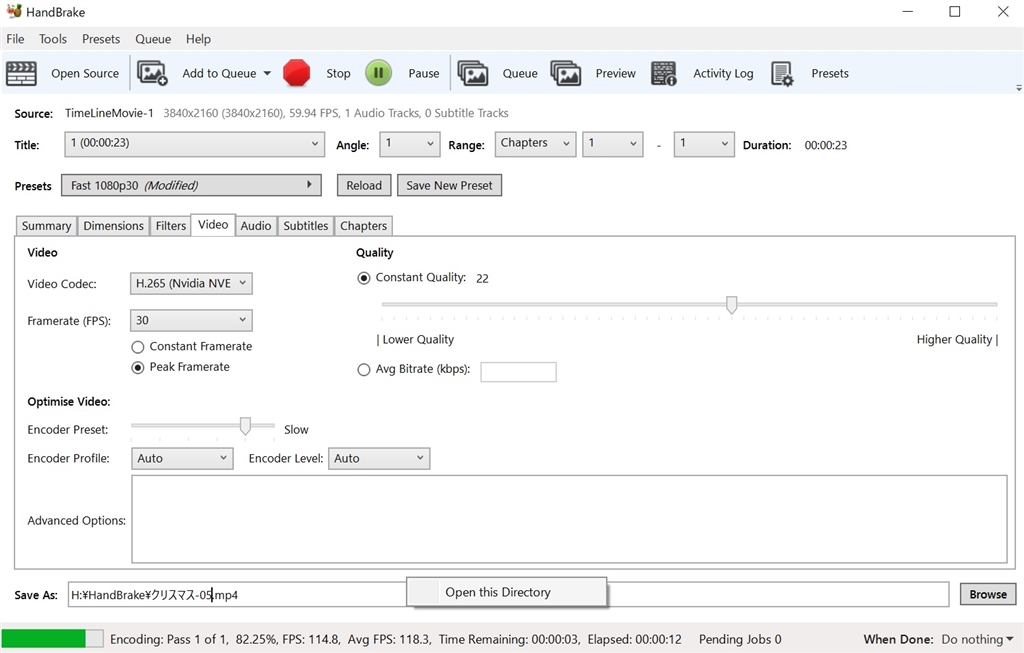Click the Pause label in the toolbar
Screen dimensions: 1024x653
click(424, 73)
